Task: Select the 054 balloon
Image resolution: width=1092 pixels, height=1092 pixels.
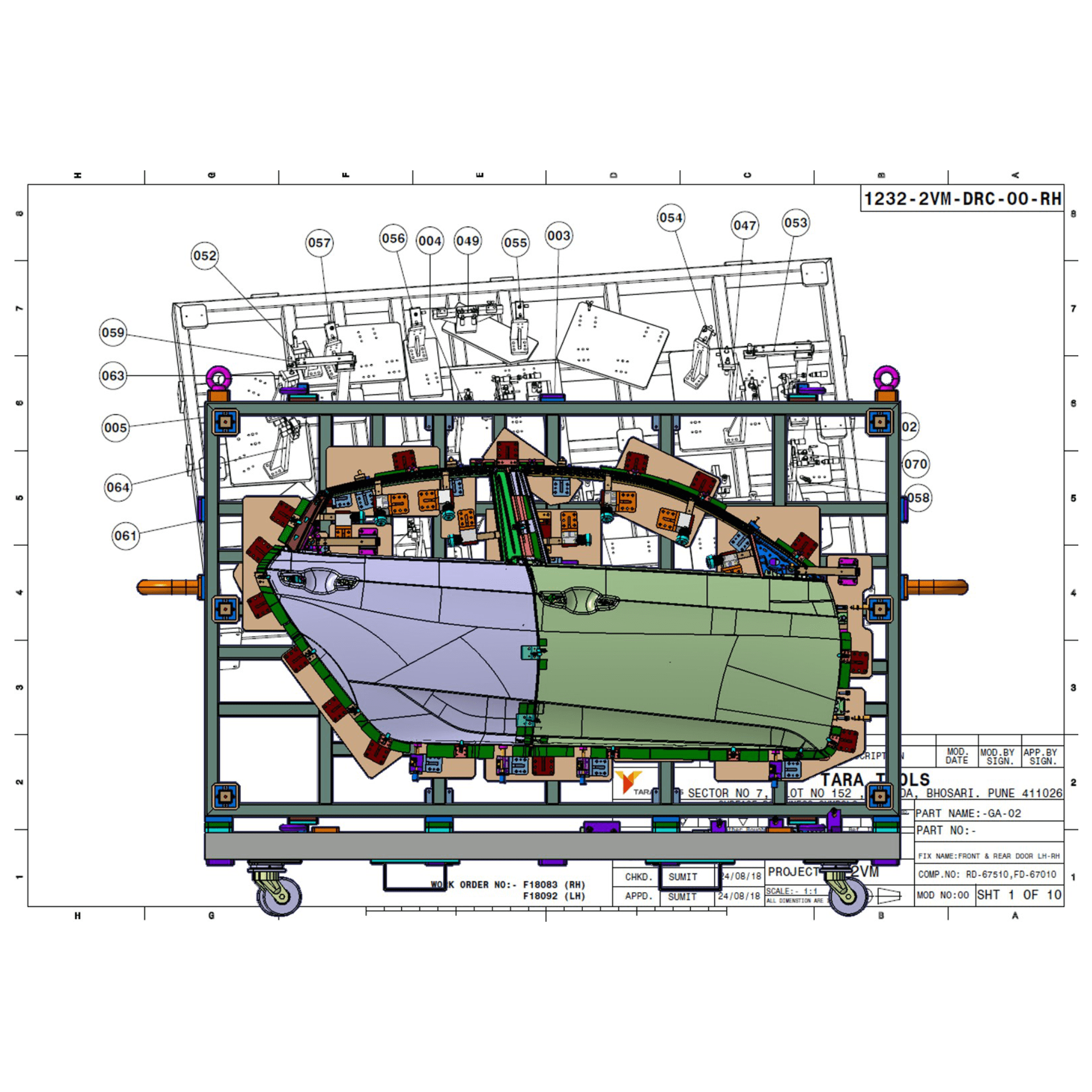Action: click(x=671, y=218)
